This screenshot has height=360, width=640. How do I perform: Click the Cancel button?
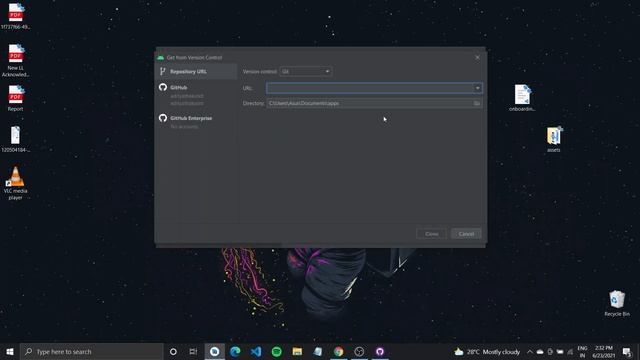tap(466, 234)
